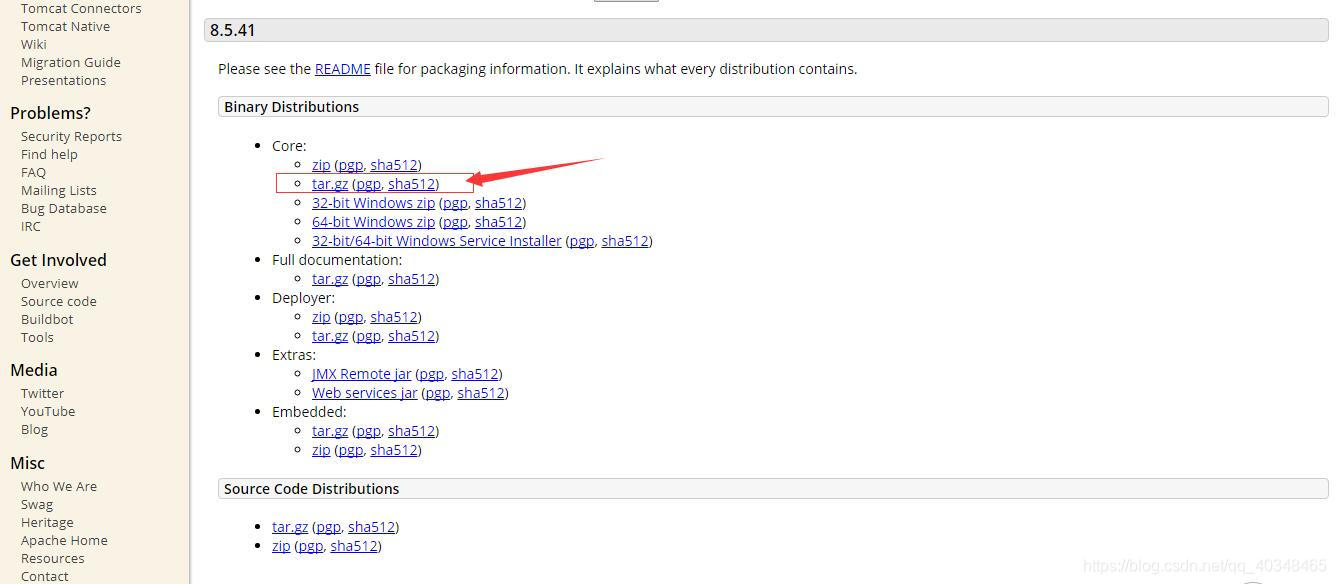The width and height of the screenshot is (1336, 584).
Task: Open sha512 link for 32-bit Windows zip
Action: click(x=498, y=203)
